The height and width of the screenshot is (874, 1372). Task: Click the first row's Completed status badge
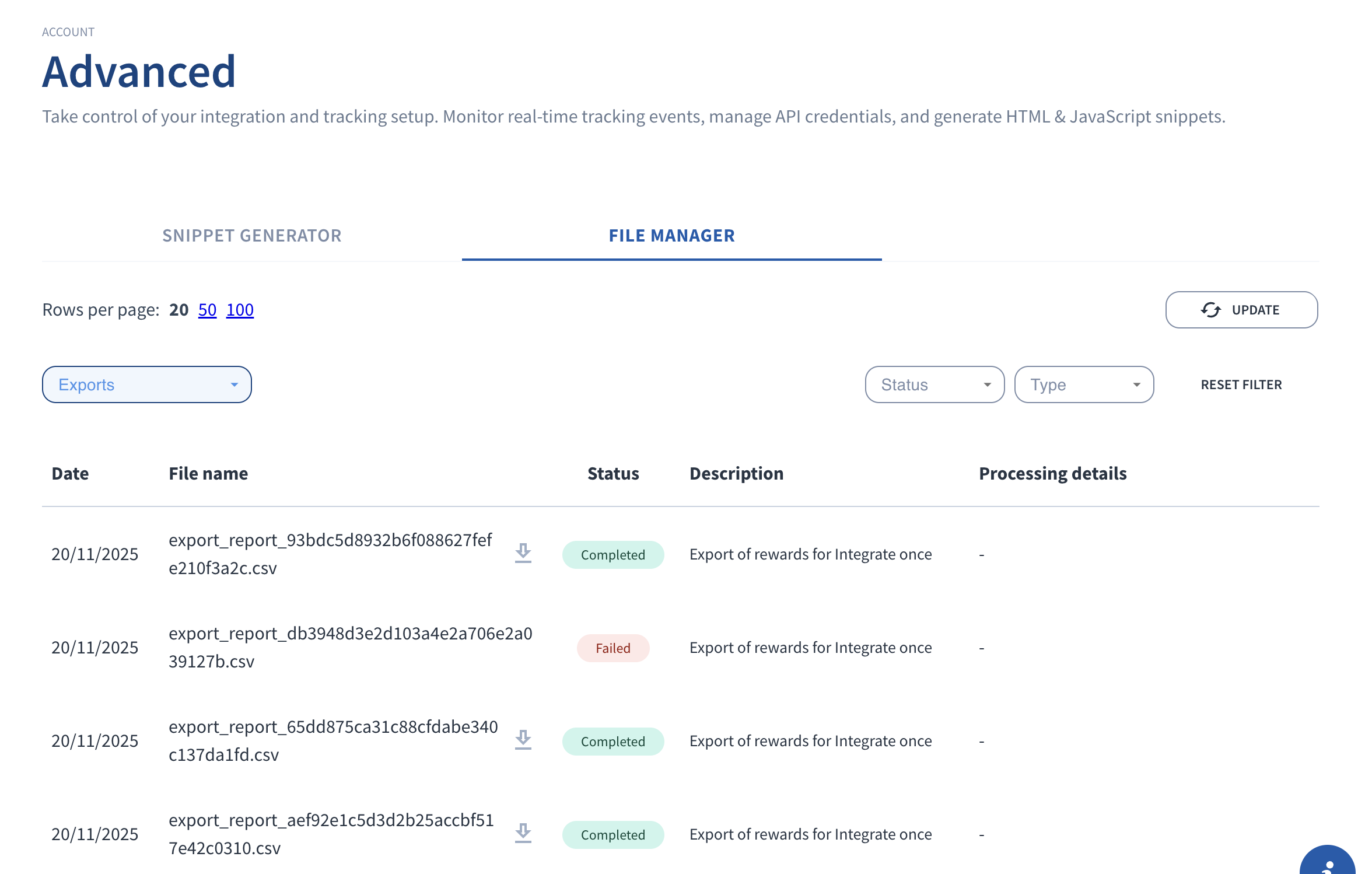click(x=612, y=555)
